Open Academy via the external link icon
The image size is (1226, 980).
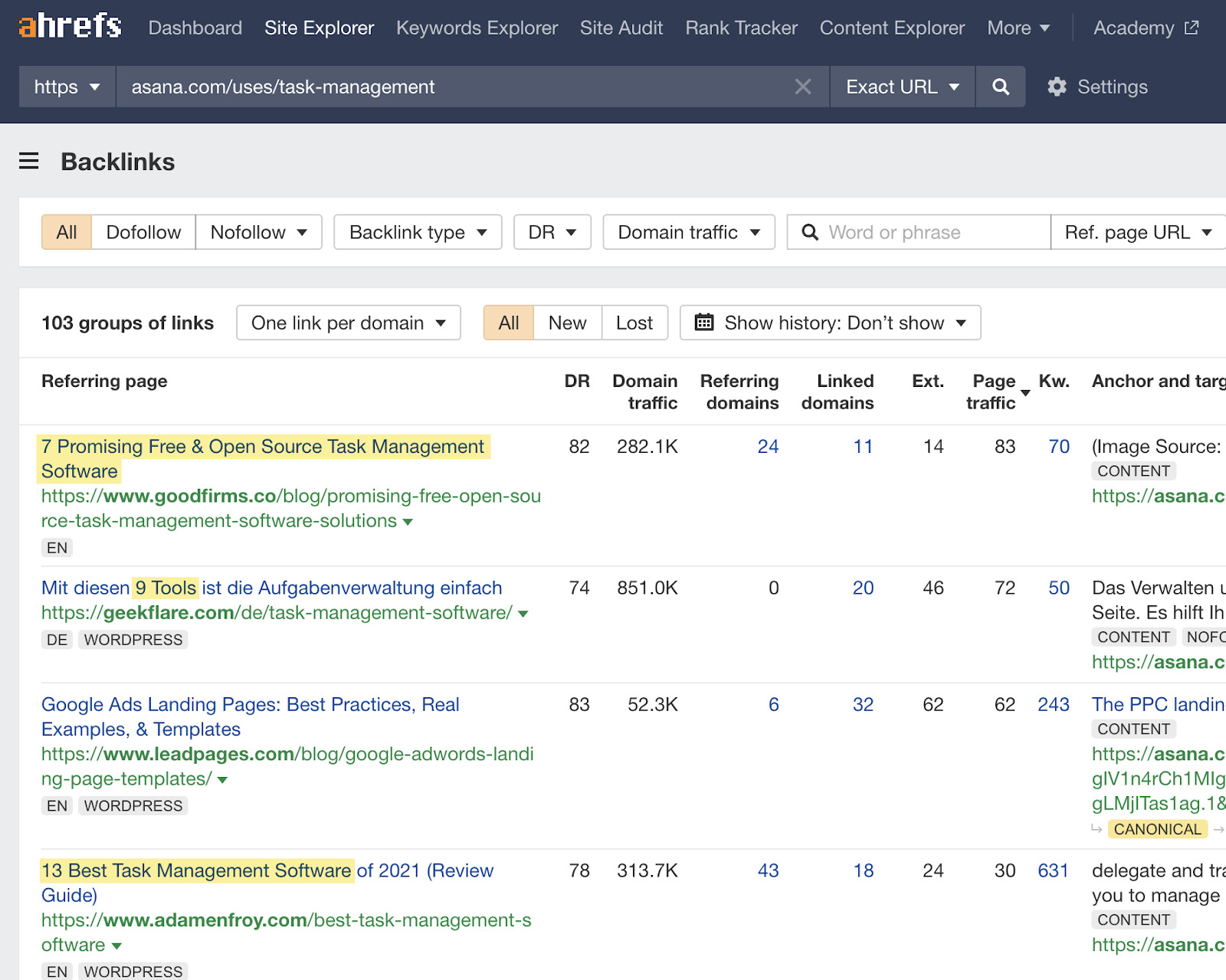[x=1190, y=27]
